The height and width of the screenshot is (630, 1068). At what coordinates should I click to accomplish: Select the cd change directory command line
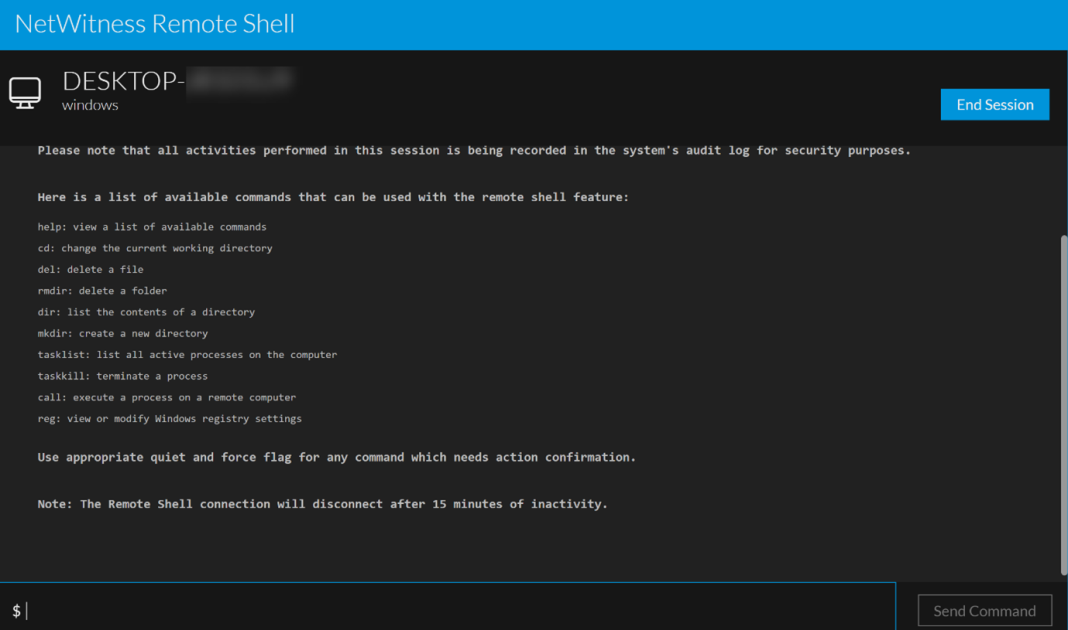[155, 247]
